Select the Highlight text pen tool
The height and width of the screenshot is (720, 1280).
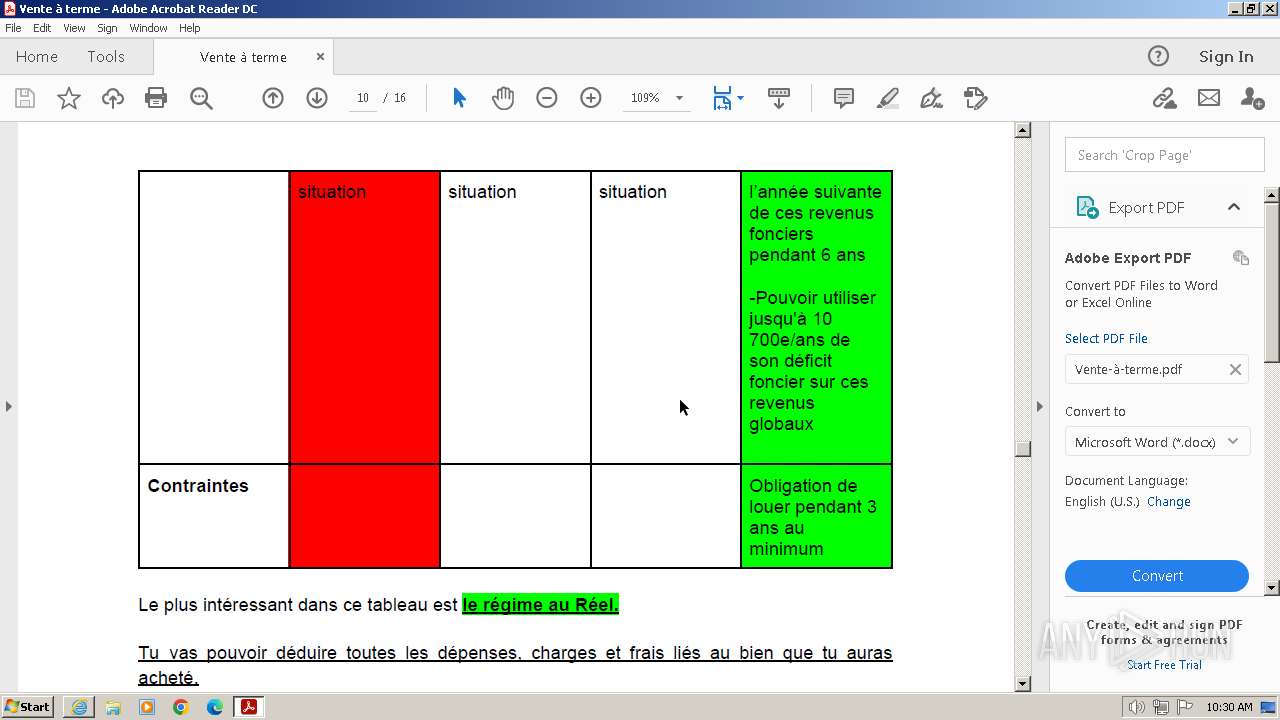[888, 98]
